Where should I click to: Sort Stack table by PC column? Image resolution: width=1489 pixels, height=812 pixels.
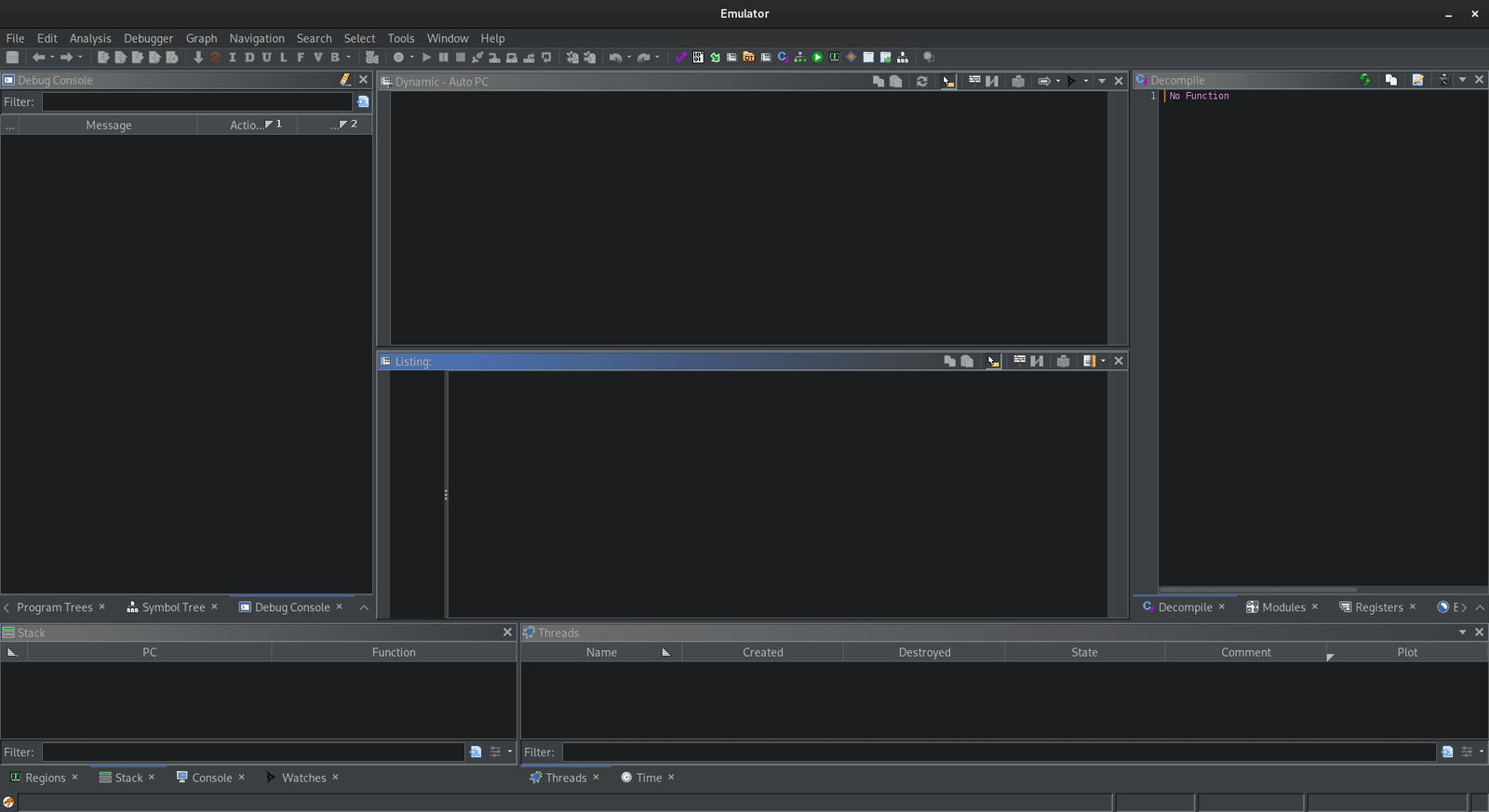coord(150,653)
